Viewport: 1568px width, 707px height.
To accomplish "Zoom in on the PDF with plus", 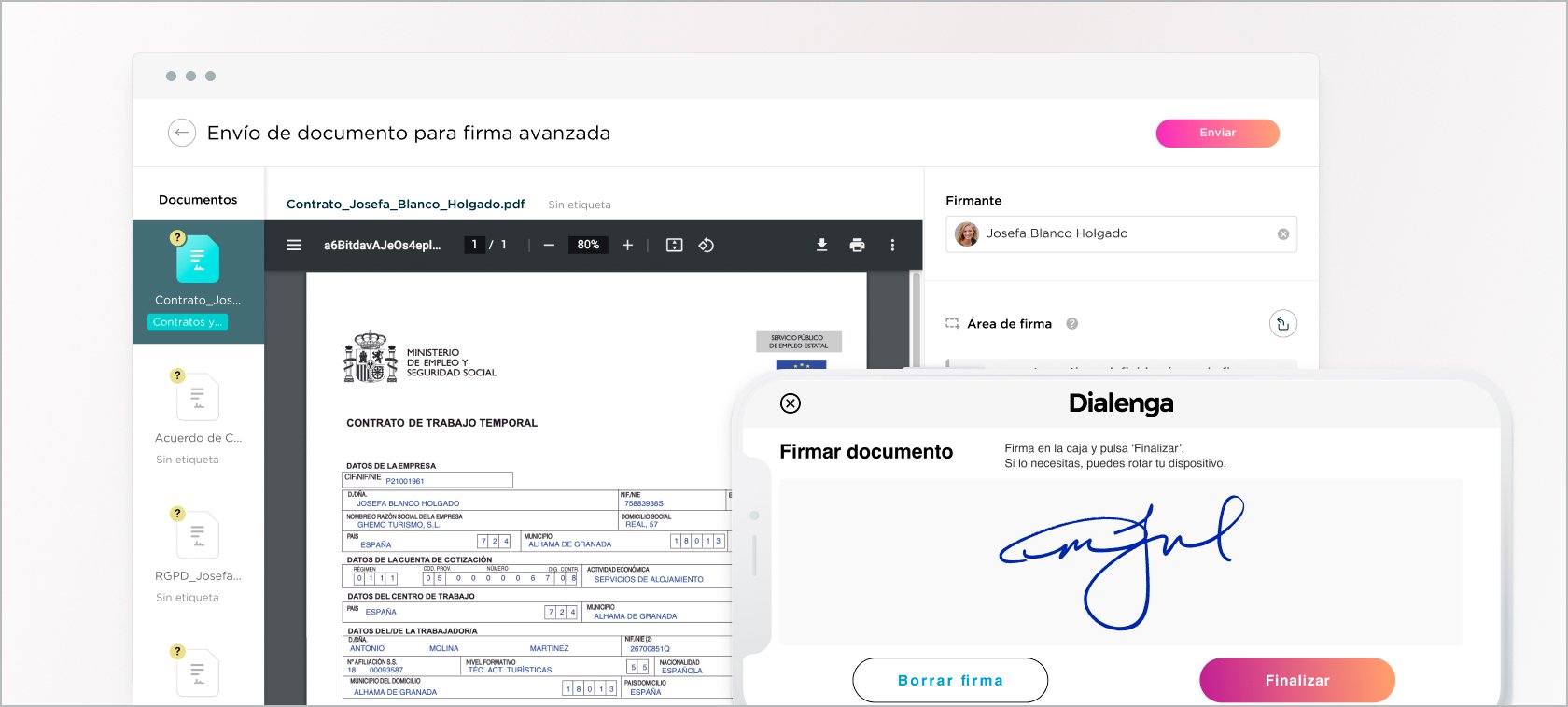I will pos(627,245).
